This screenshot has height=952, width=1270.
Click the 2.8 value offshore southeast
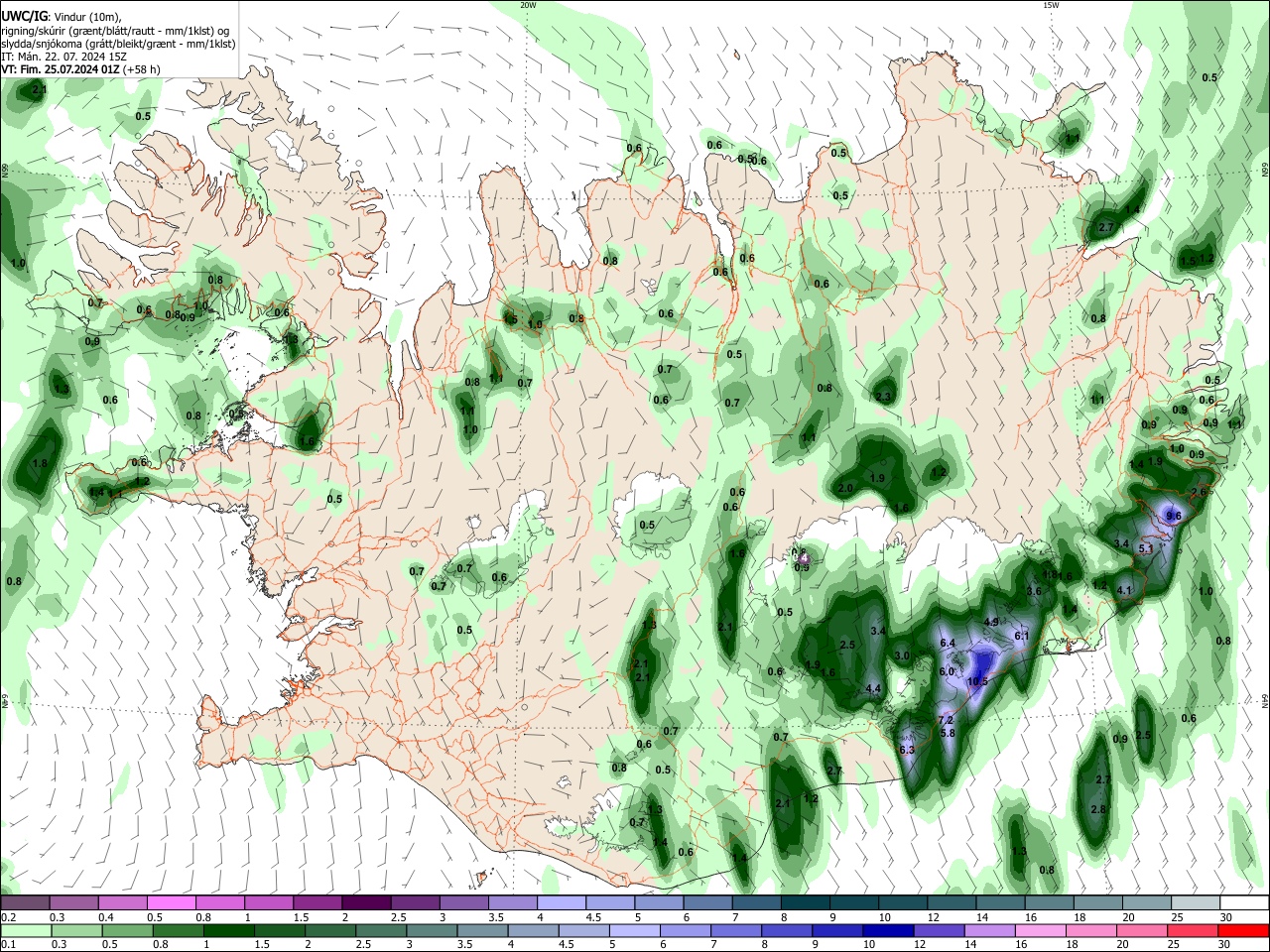click(x=1098, y=809)
